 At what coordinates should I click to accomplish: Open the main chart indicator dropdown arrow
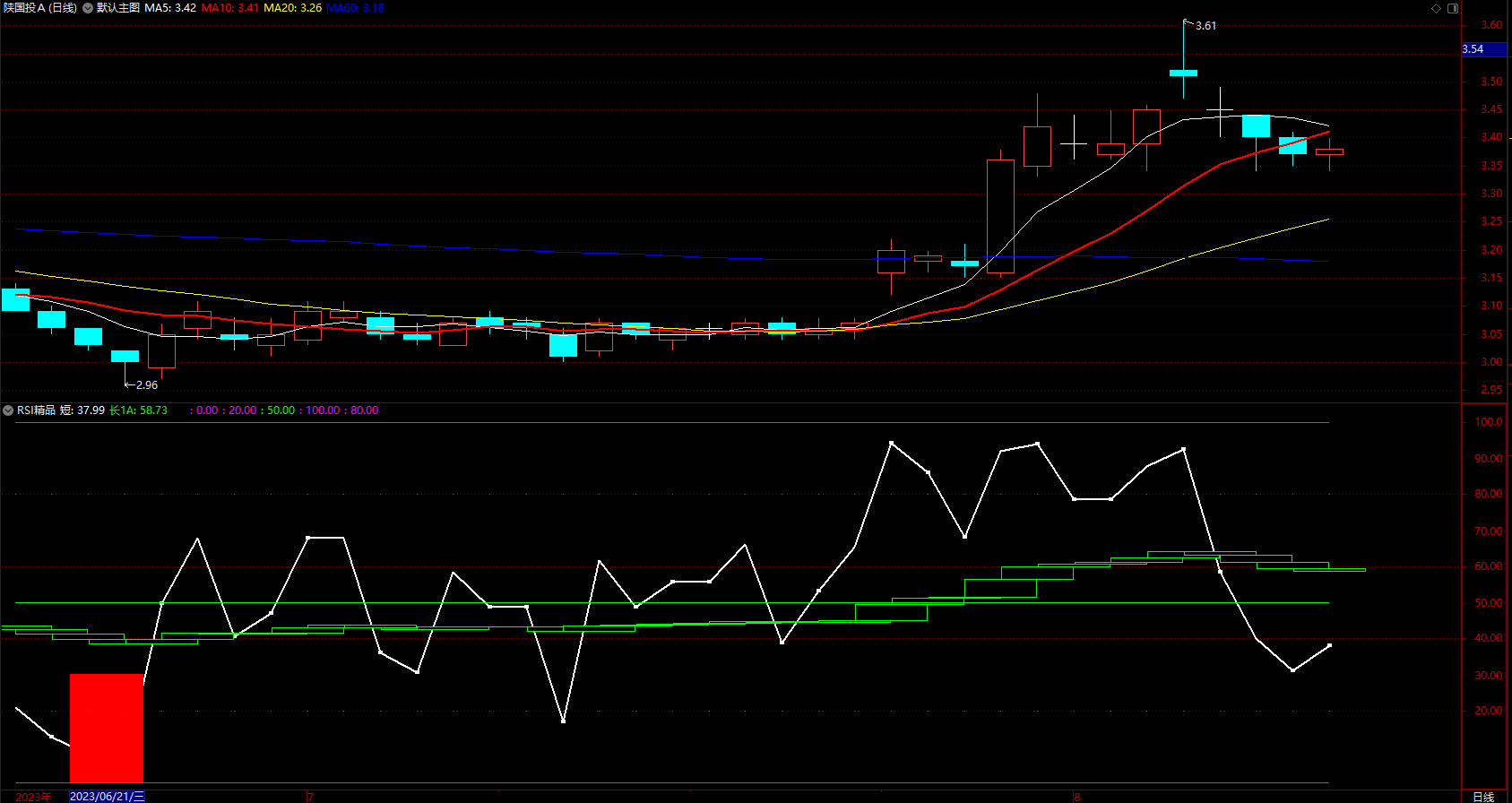88,8
